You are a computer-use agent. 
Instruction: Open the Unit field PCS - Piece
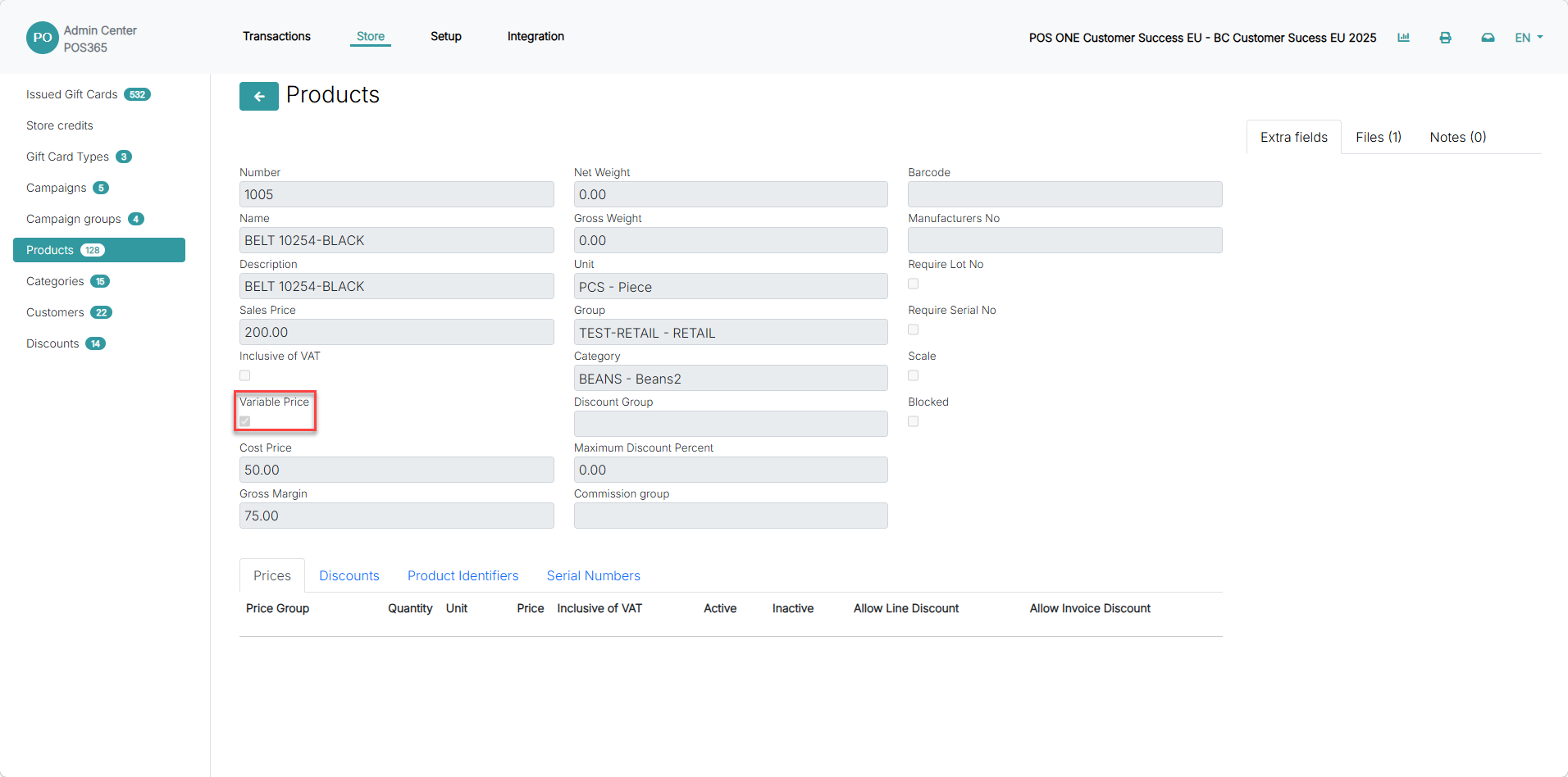point(731,286)
